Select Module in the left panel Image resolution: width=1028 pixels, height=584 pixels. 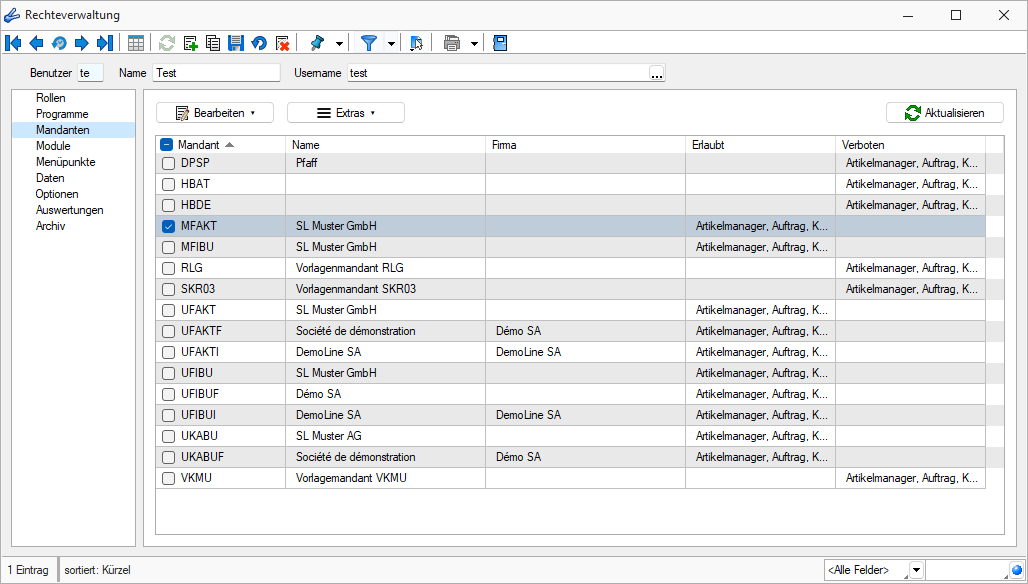(53, 146)
